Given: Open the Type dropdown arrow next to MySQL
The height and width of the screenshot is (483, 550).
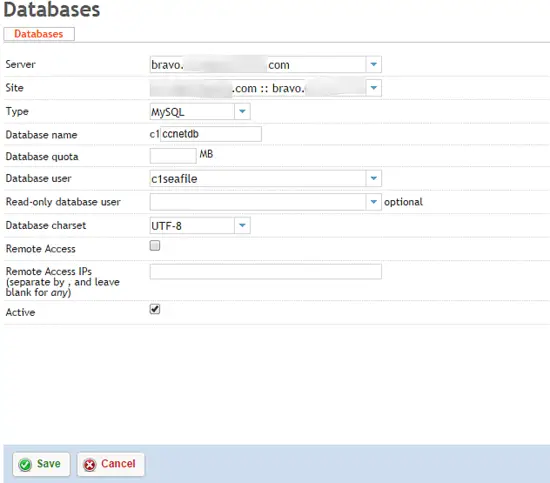Looking at the screenshot, I should pyautogui.click(x=242, y=112).
